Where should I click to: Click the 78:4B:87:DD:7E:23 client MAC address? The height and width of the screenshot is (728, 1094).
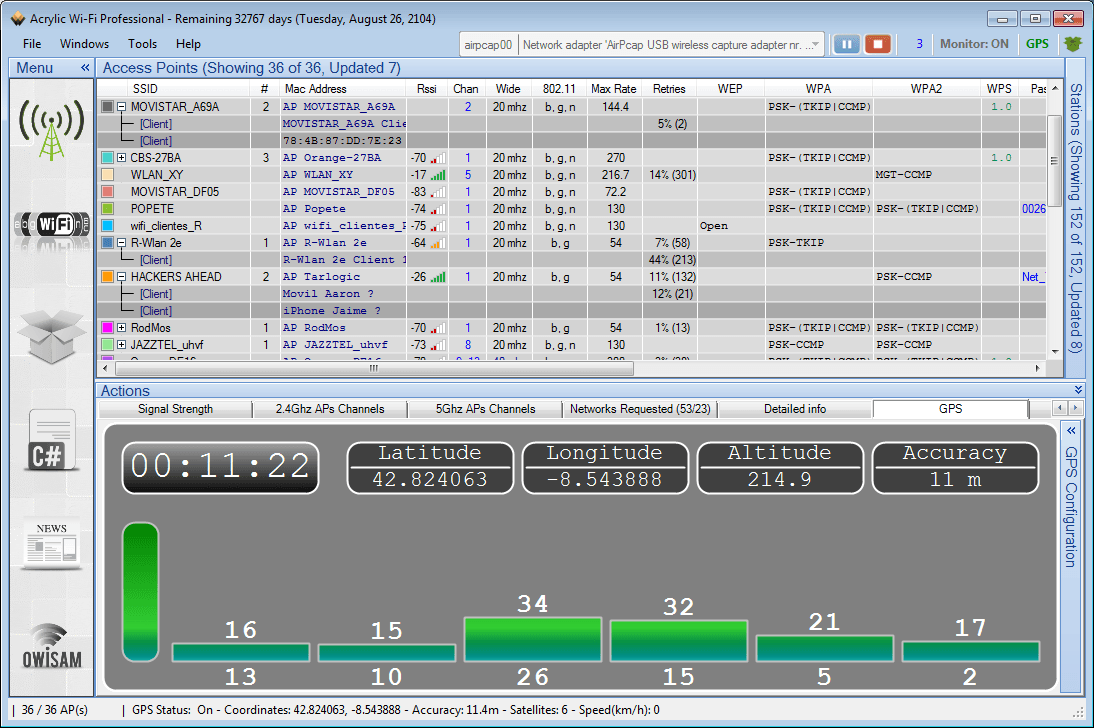click(x=342, y=141)
